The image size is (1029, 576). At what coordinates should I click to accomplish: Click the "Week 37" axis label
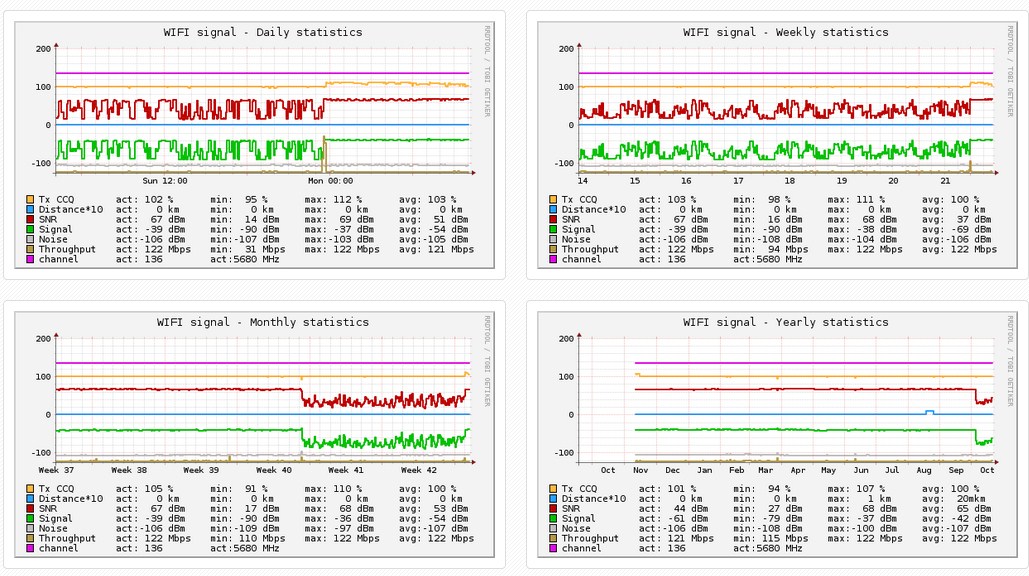point(56,470)
